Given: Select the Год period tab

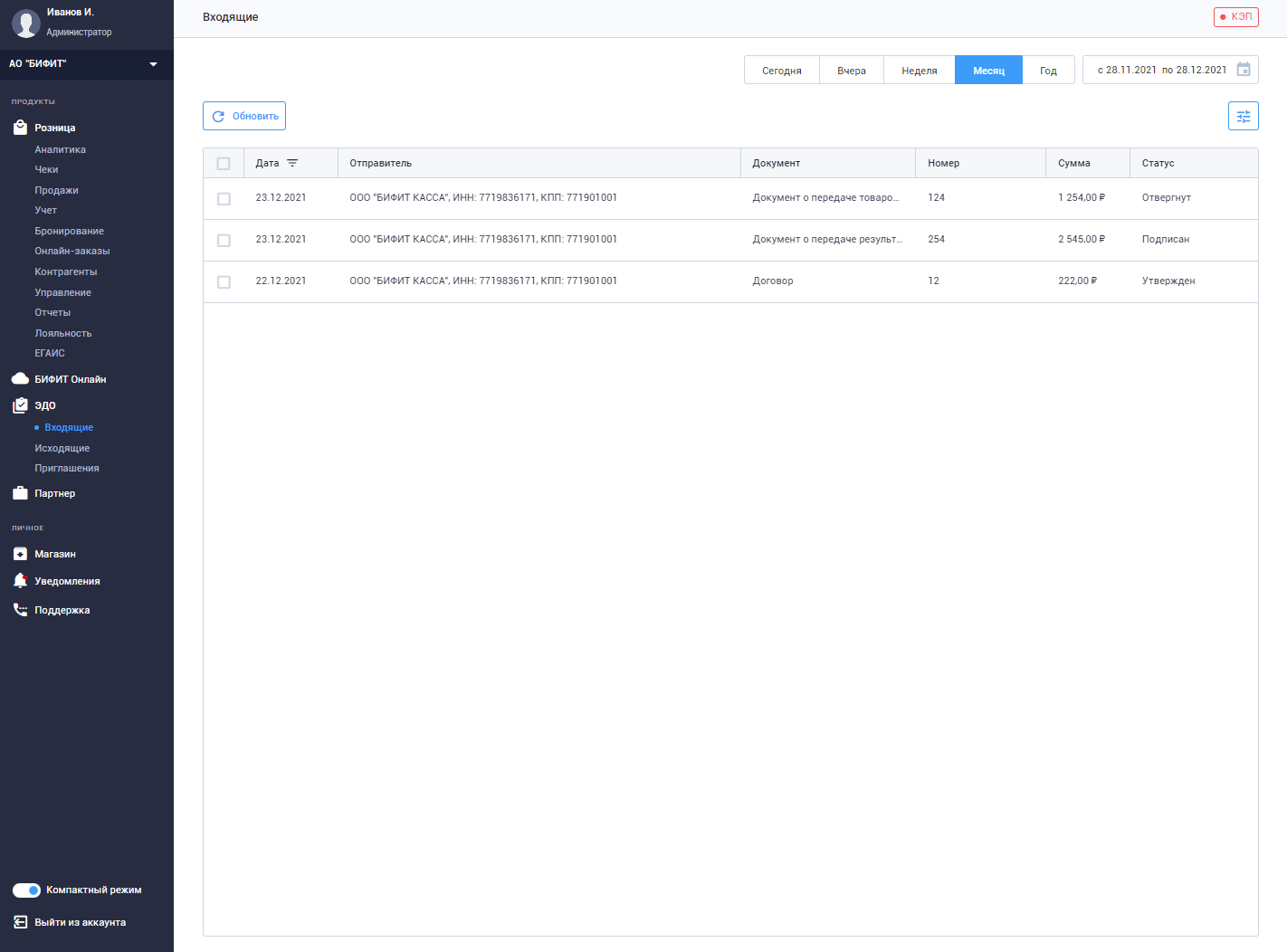Looking at the screenshot, I should [x=1048, y=70].
